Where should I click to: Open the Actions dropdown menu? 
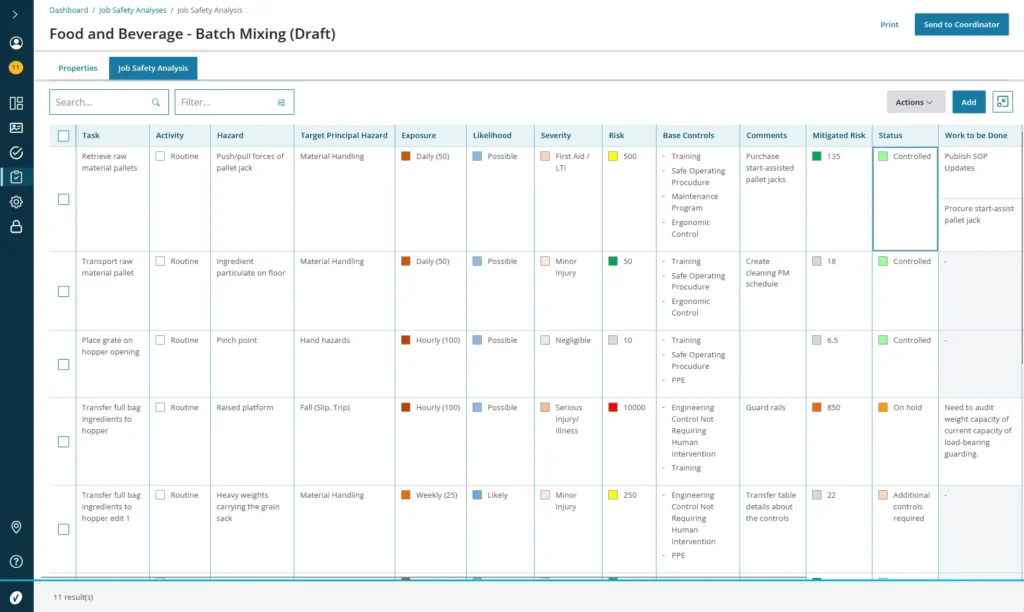(x=915, y=102)
